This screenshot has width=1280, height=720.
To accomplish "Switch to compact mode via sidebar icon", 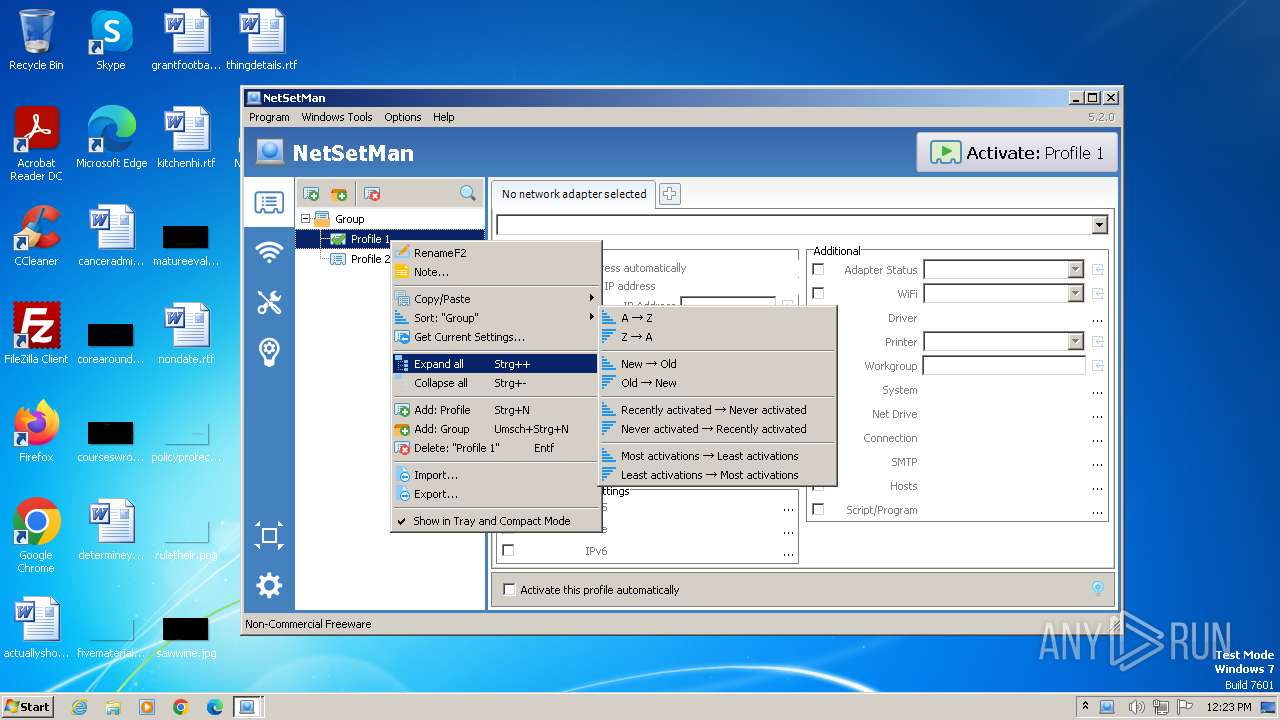I will [x=269, y=535].
